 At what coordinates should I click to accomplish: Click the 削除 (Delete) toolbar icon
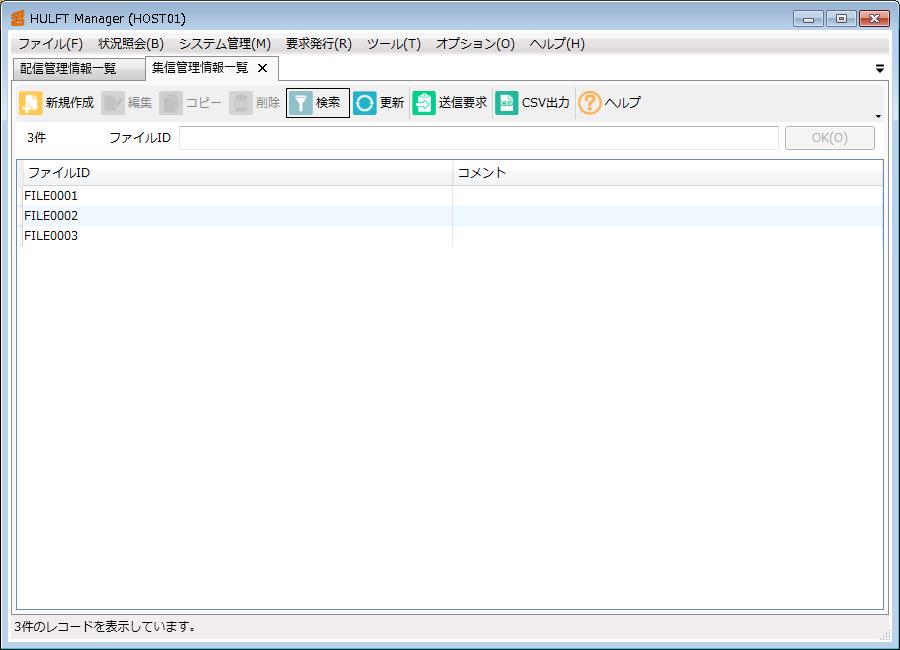(241, 103)
